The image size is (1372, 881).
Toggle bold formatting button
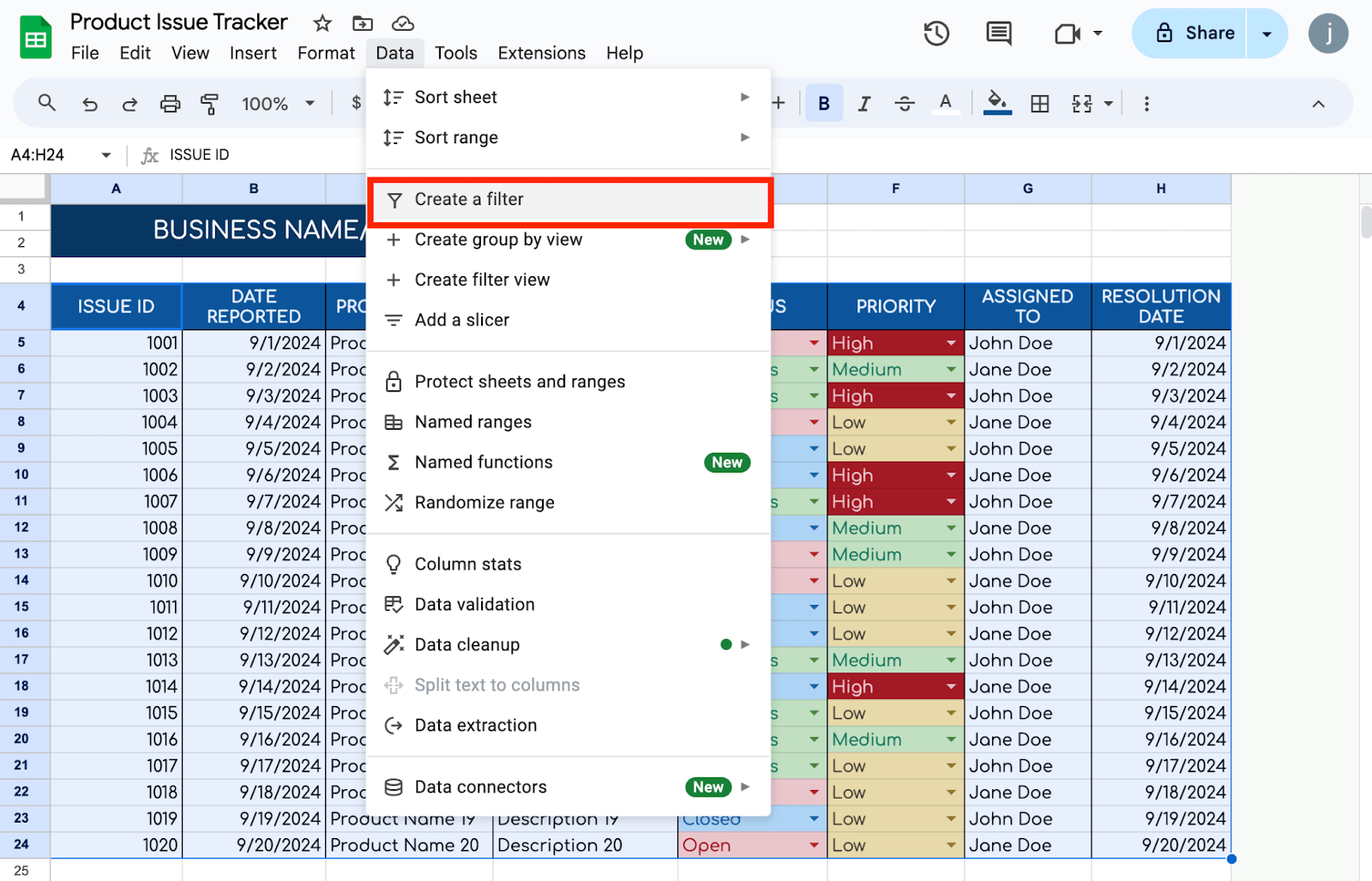pyautogui.click(x=823, y=104)
